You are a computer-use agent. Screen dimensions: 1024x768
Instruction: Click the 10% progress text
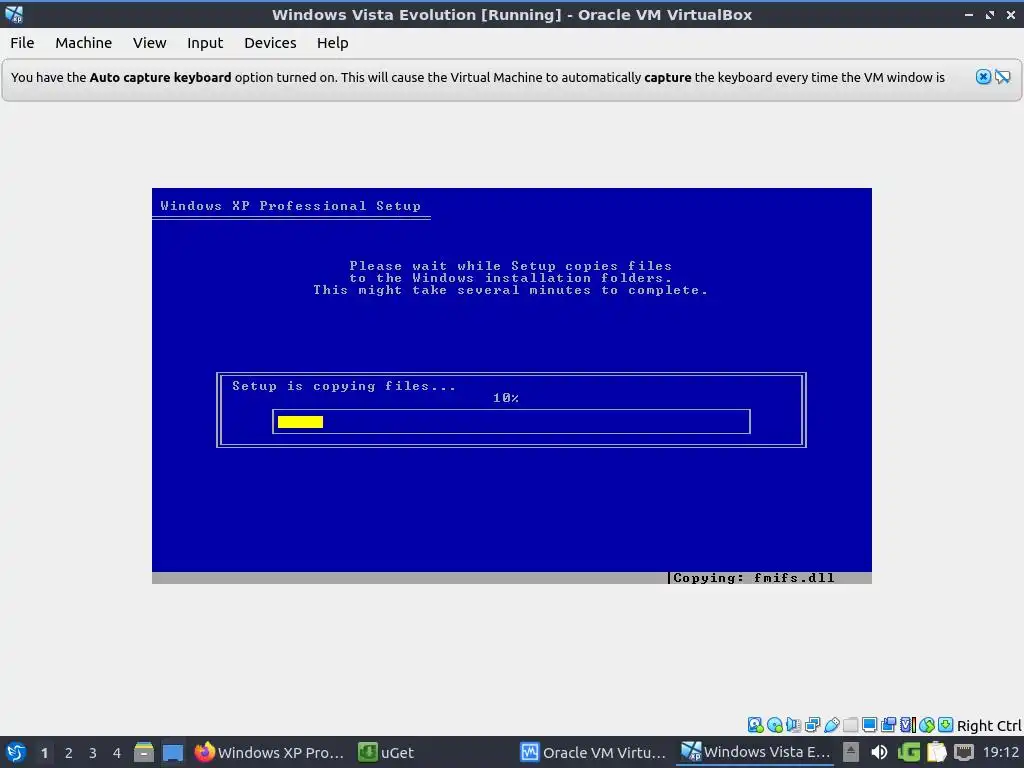tap(505, 398)
